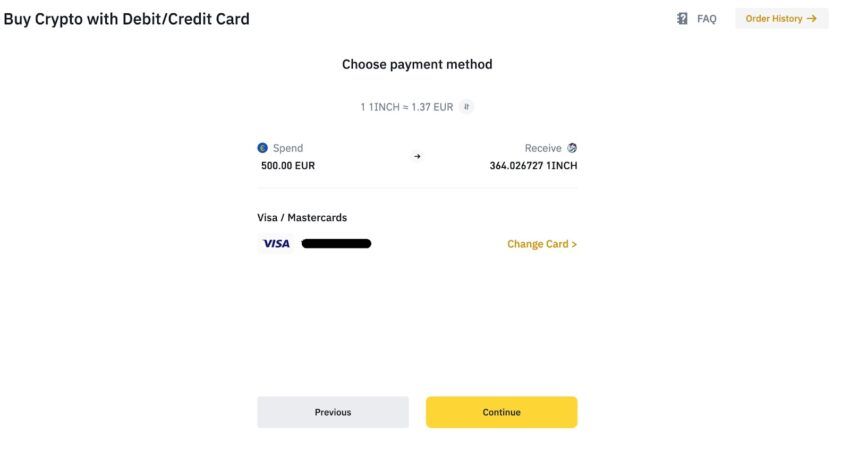
Task: Select the masked Visa card number
Action: [336, 243]
